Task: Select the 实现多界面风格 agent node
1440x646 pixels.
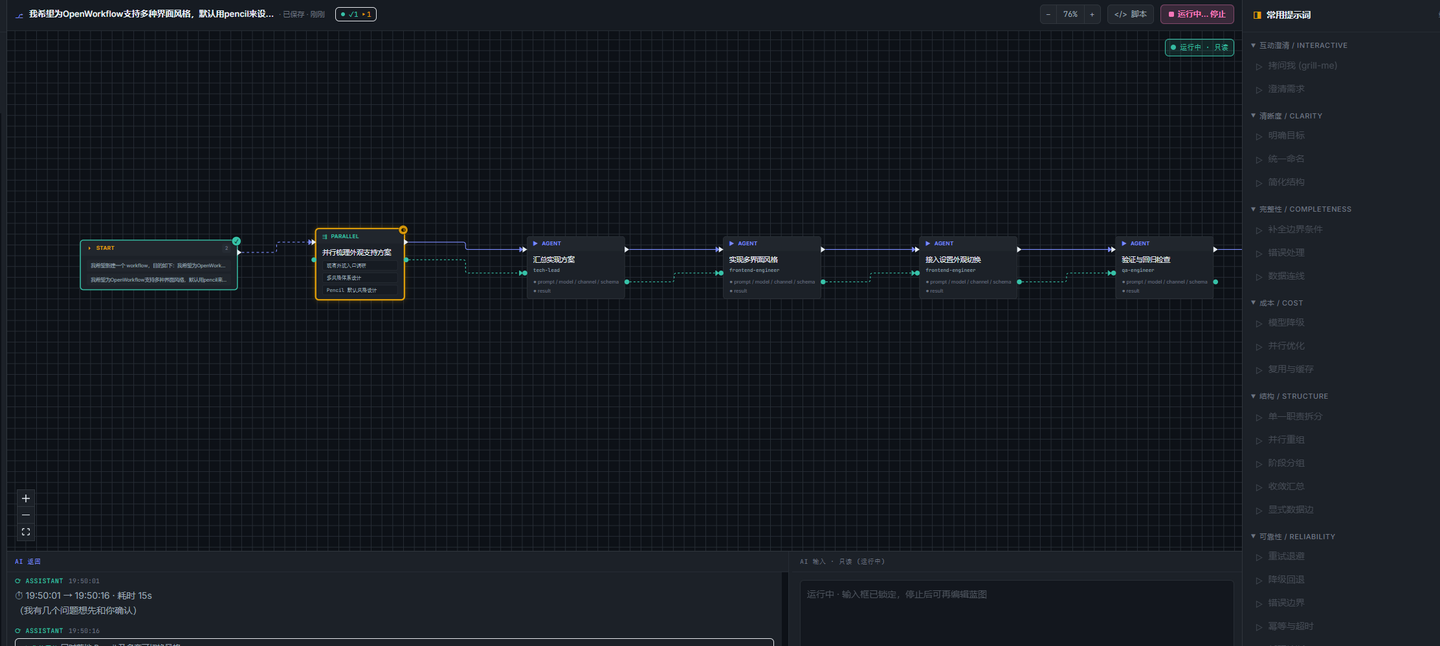Action: (x=772, y=267)
